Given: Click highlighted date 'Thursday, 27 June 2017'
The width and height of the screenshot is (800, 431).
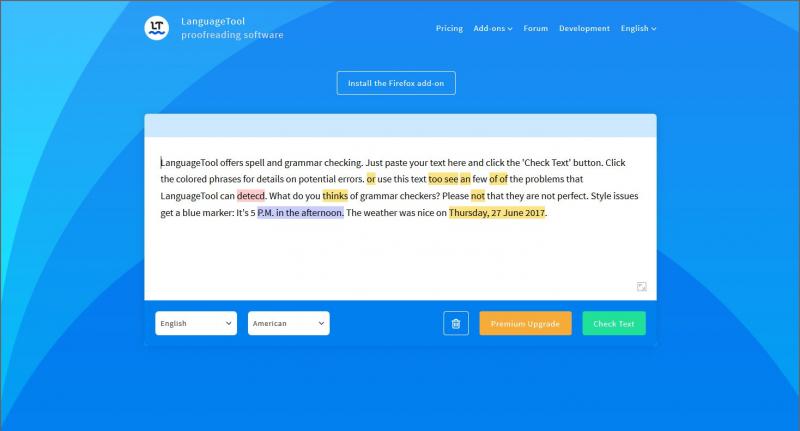Looking at the screenshot, I should (x=497, y=213).
